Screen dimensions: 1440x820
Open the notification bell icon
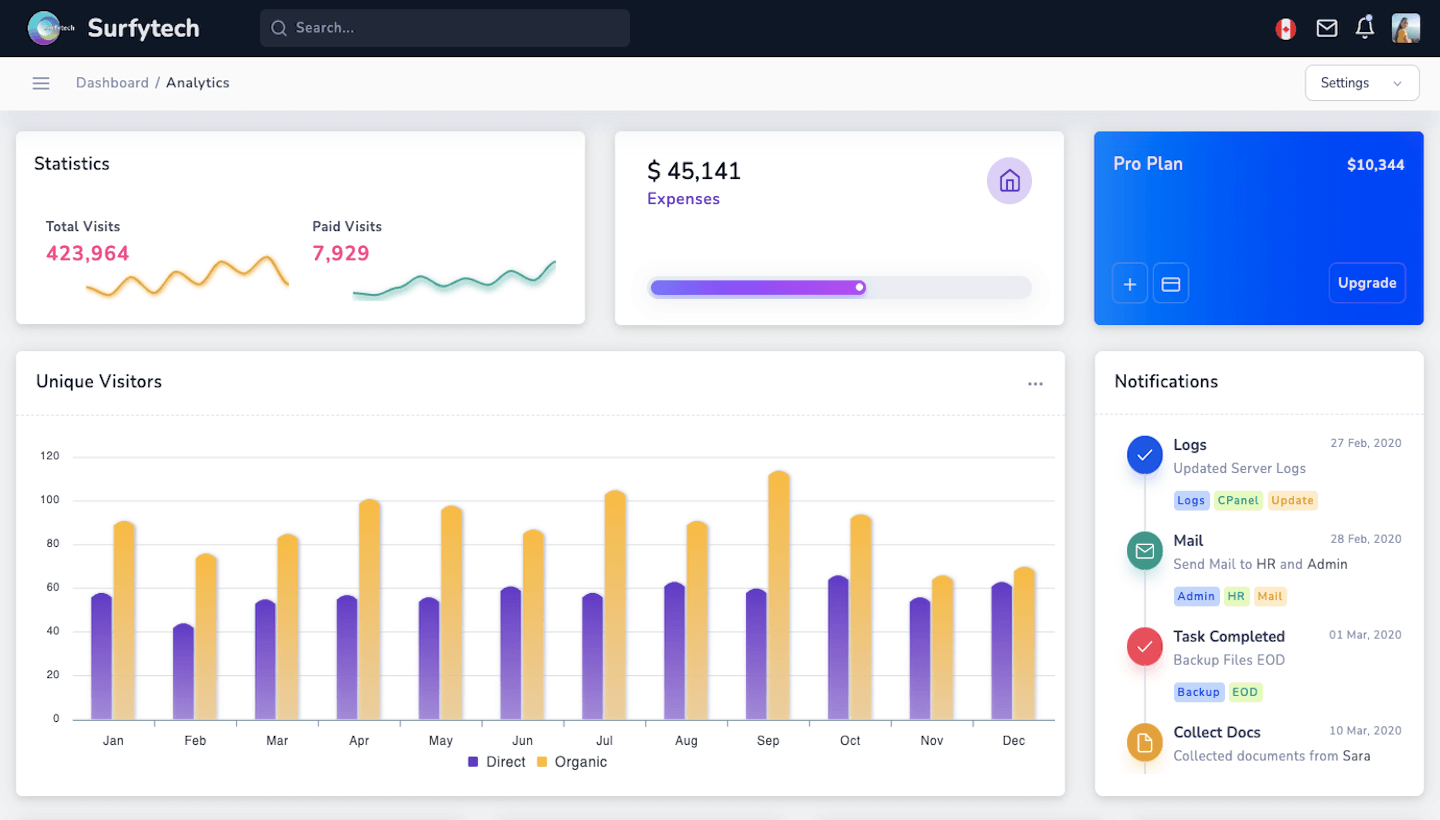pyautogui.click(x=1365, y=28)
